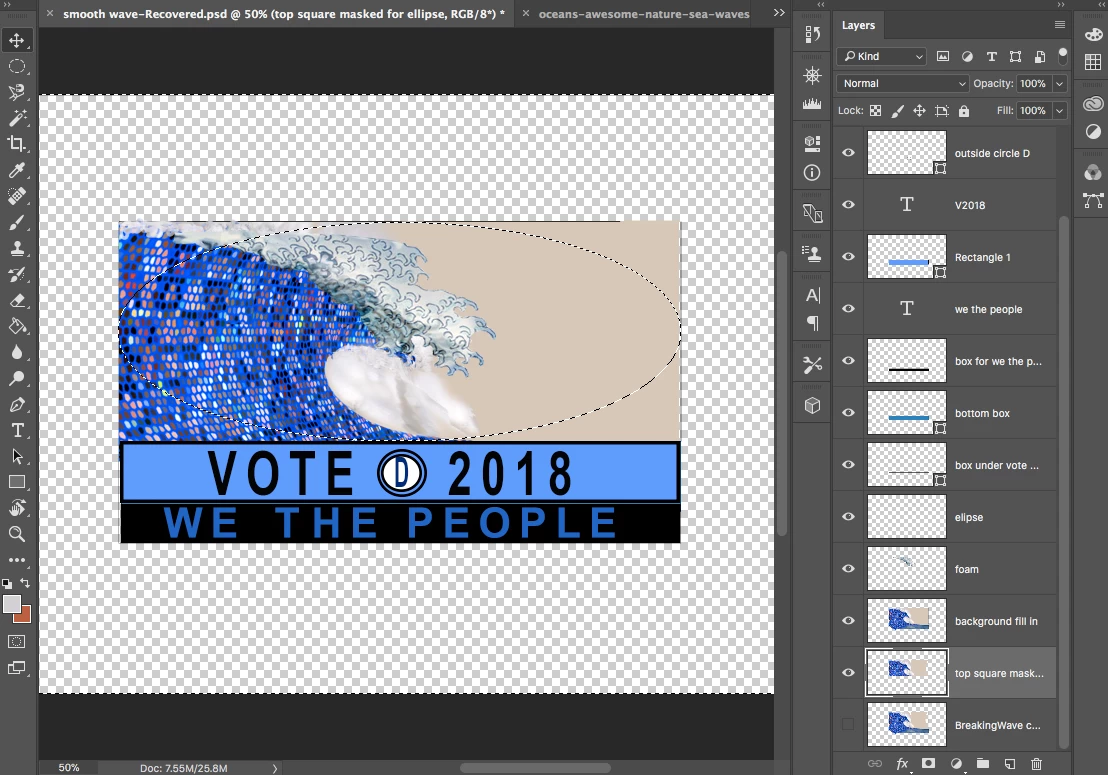Hide the background fill in layer

848,621
